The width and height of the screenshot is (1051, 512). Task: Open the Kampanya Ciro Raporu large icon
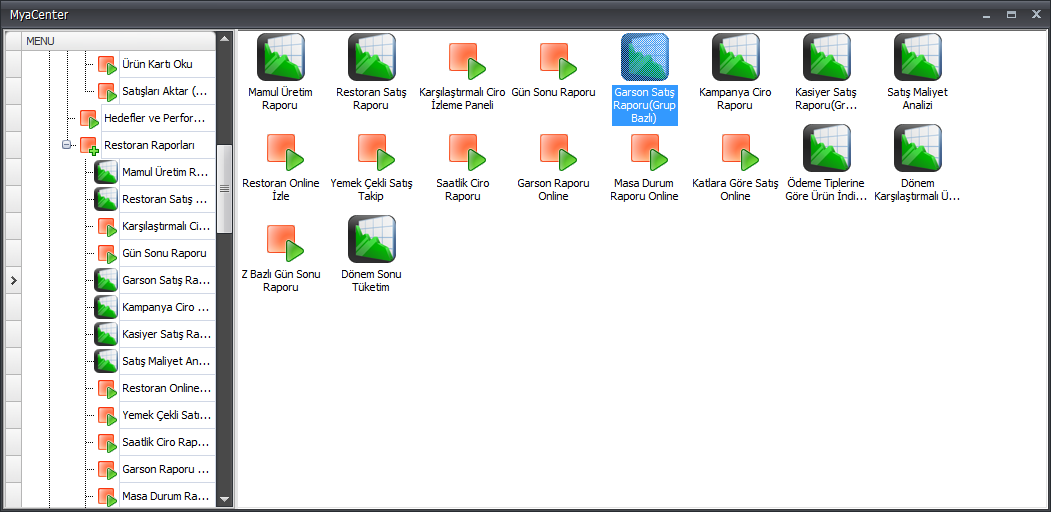tap(735, 57)
